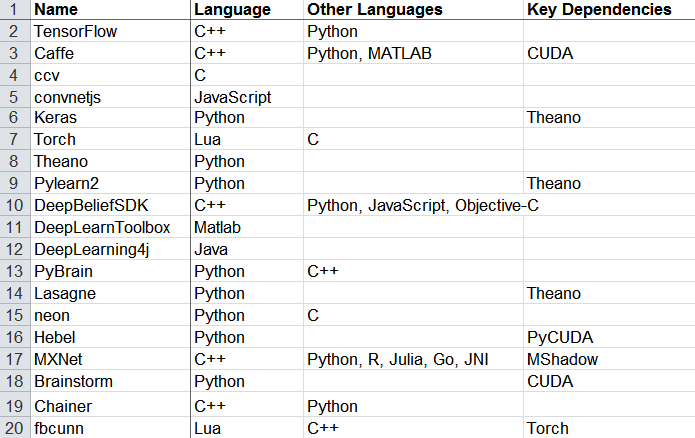Select row header 17
Screen dimensions: 695x438
(15, 359)
